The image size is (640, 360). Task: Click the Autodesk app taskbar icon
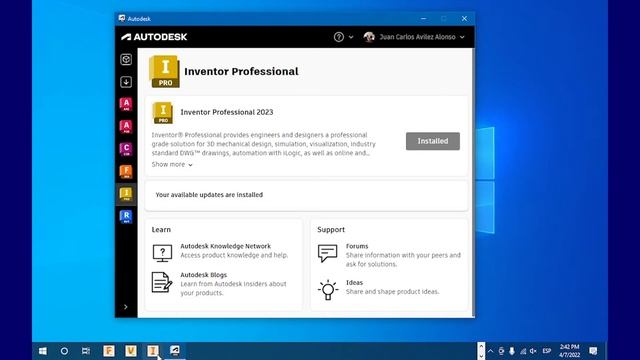tap(175, 351)
